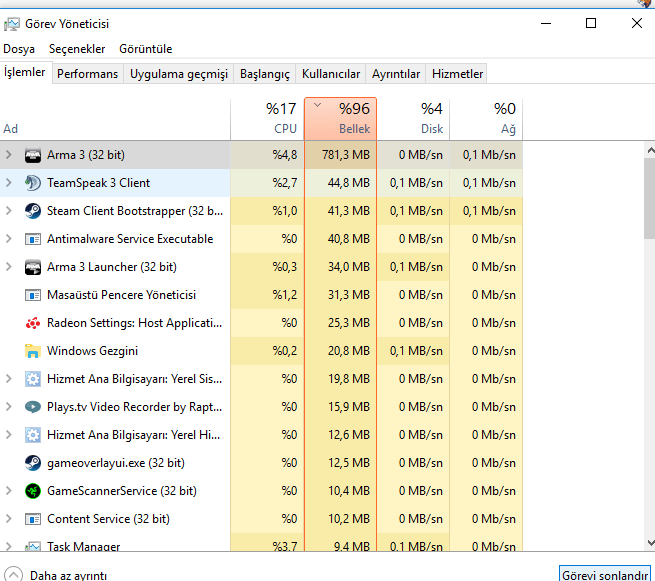This screenshot has height=581, width=655.
Task: Expand the GameScannerService (32 bit) group
Action: click(x=8, y=491)
